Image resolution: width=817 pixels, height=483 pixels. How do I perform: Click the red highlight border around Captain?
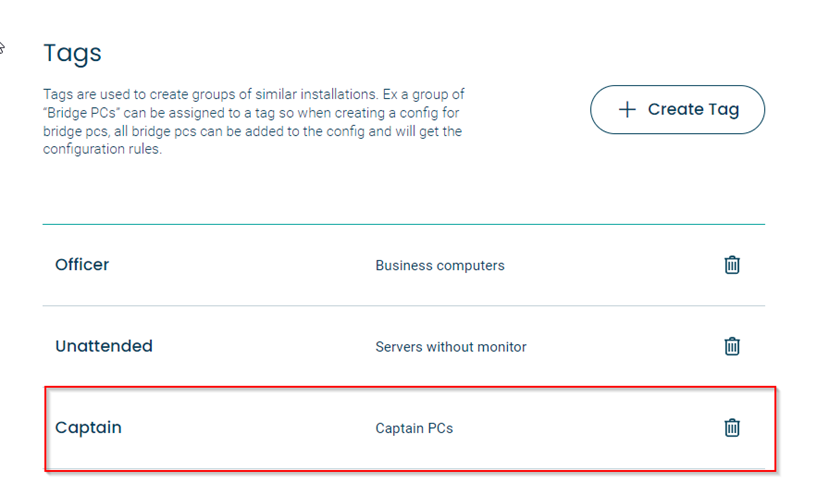coord(410,387)
